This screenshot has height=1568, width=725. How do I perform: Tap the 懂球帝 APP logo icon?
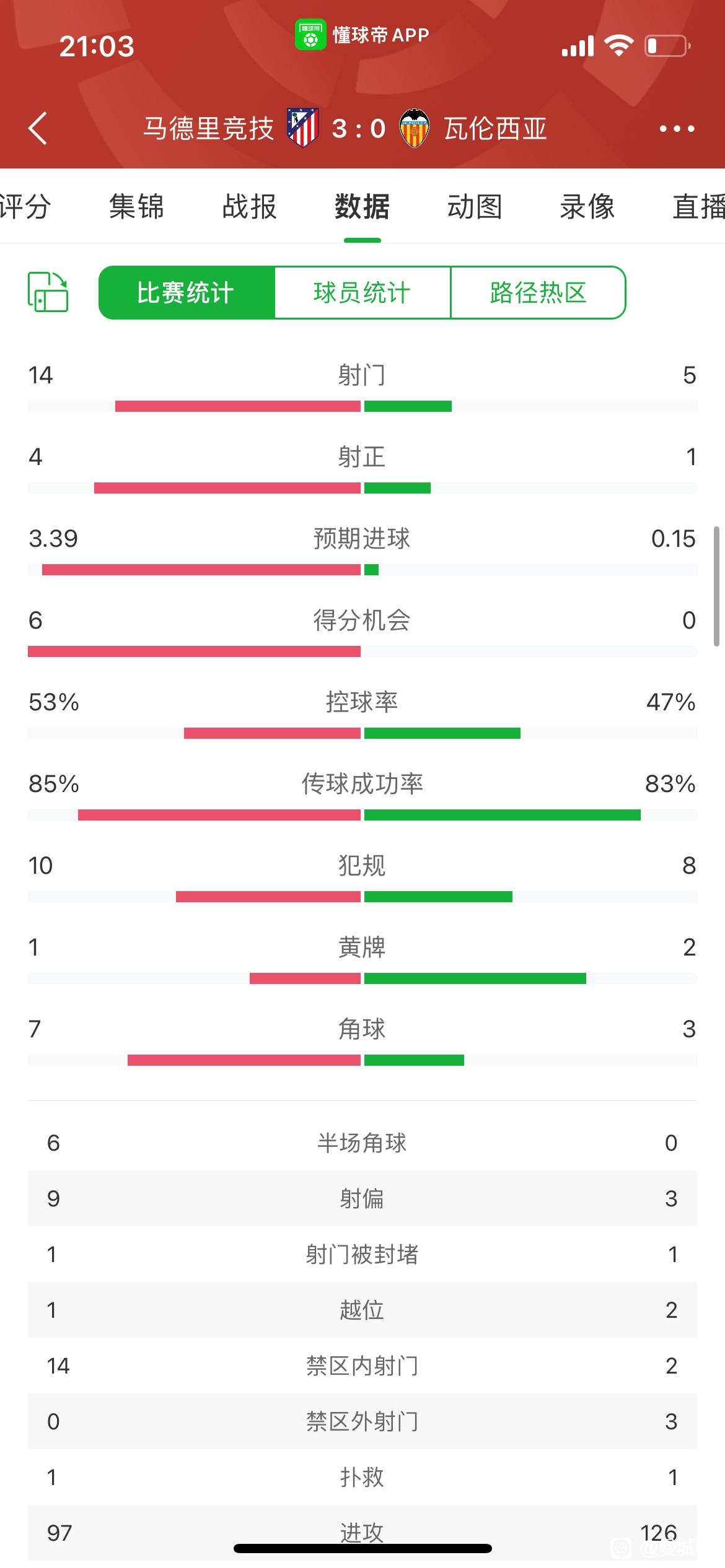point(310,35)
